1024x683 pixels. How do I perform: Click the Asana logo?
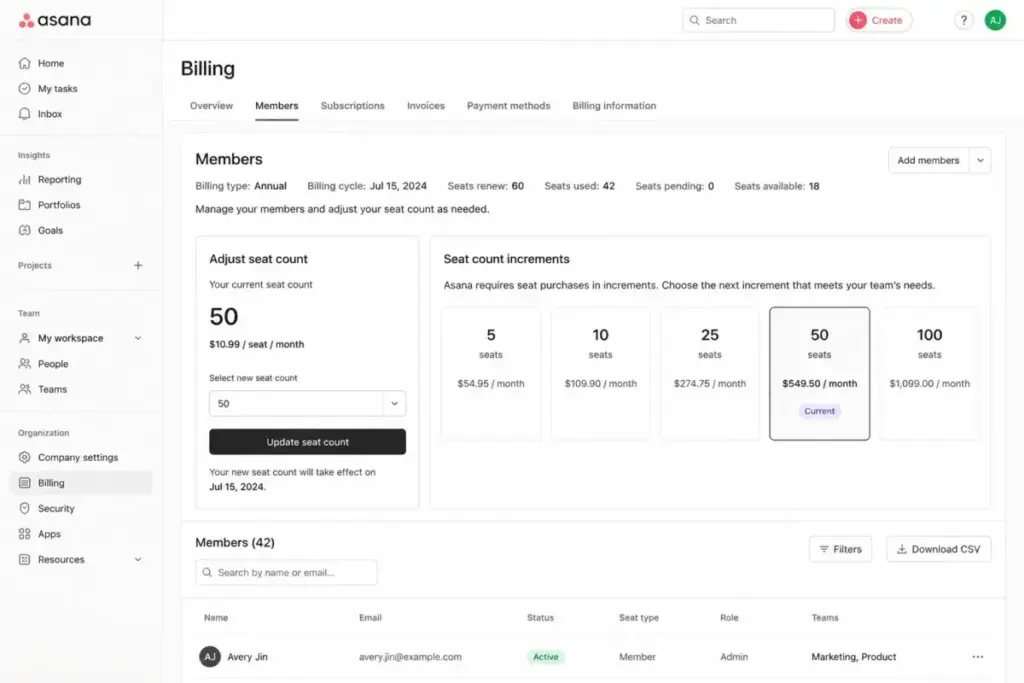(x=55, y=20)
